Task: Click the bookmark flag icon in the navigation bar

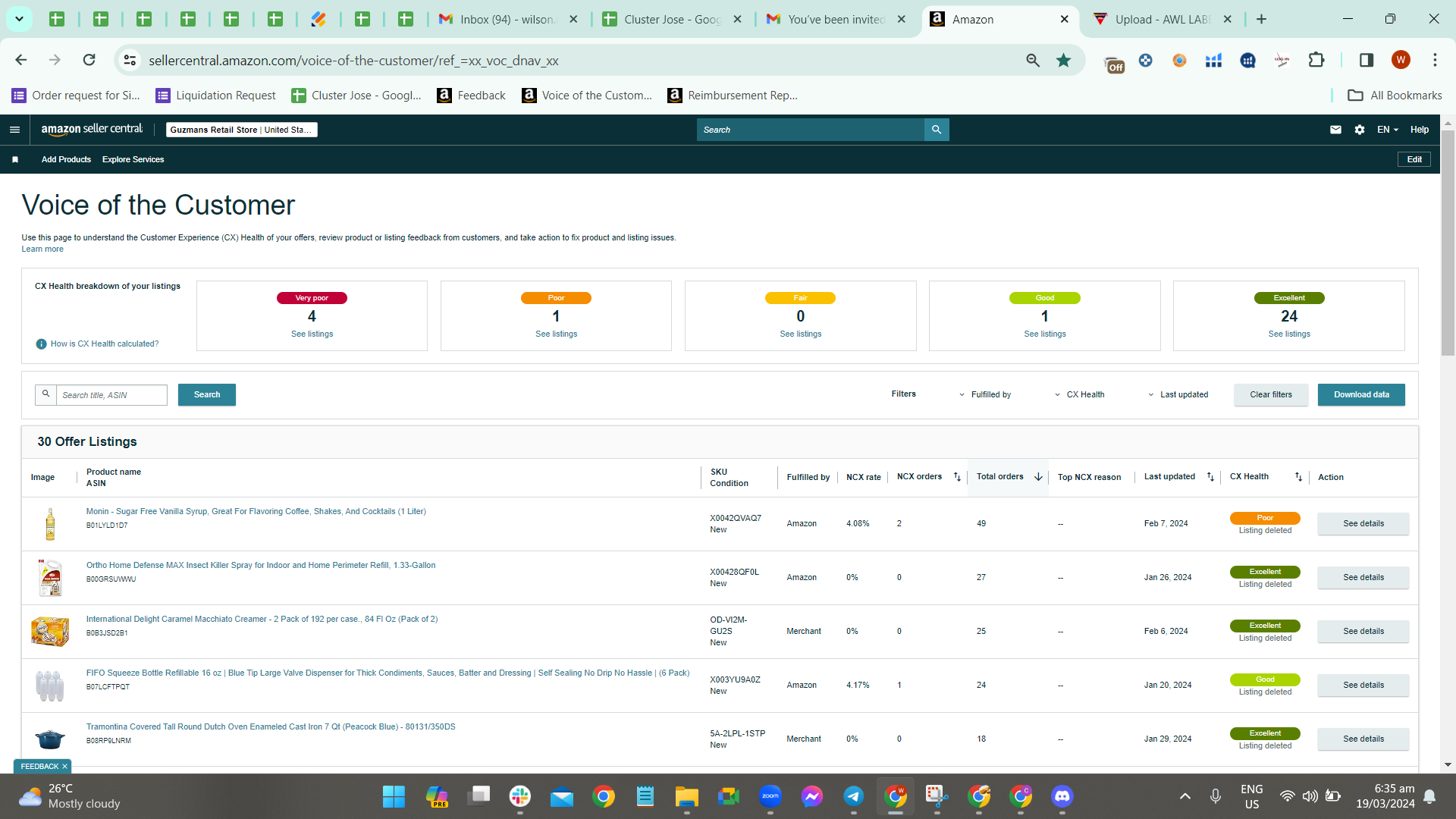Action: point(15,159)
